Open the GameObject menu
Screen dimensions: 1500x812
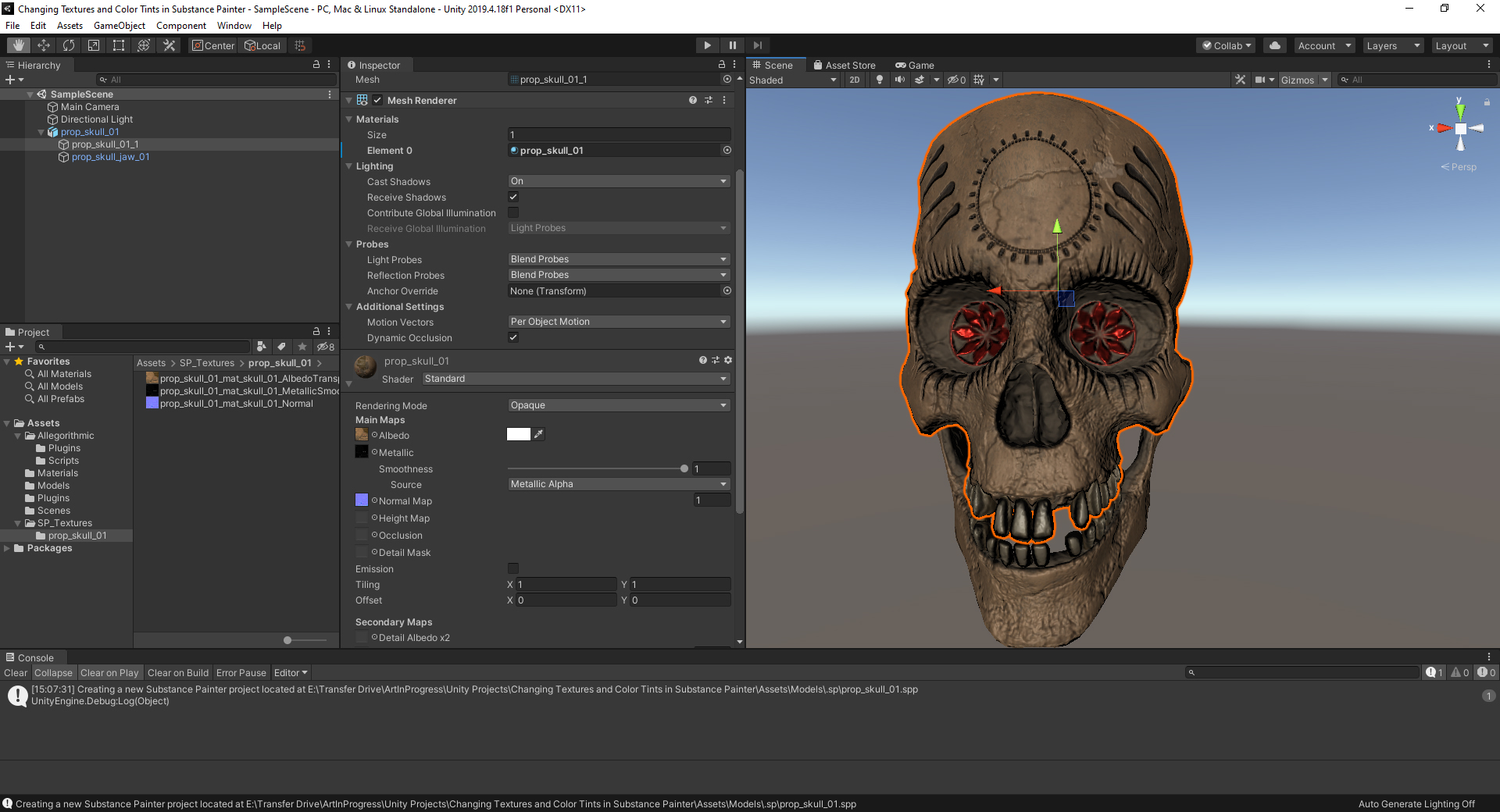(x=119, y=26)
